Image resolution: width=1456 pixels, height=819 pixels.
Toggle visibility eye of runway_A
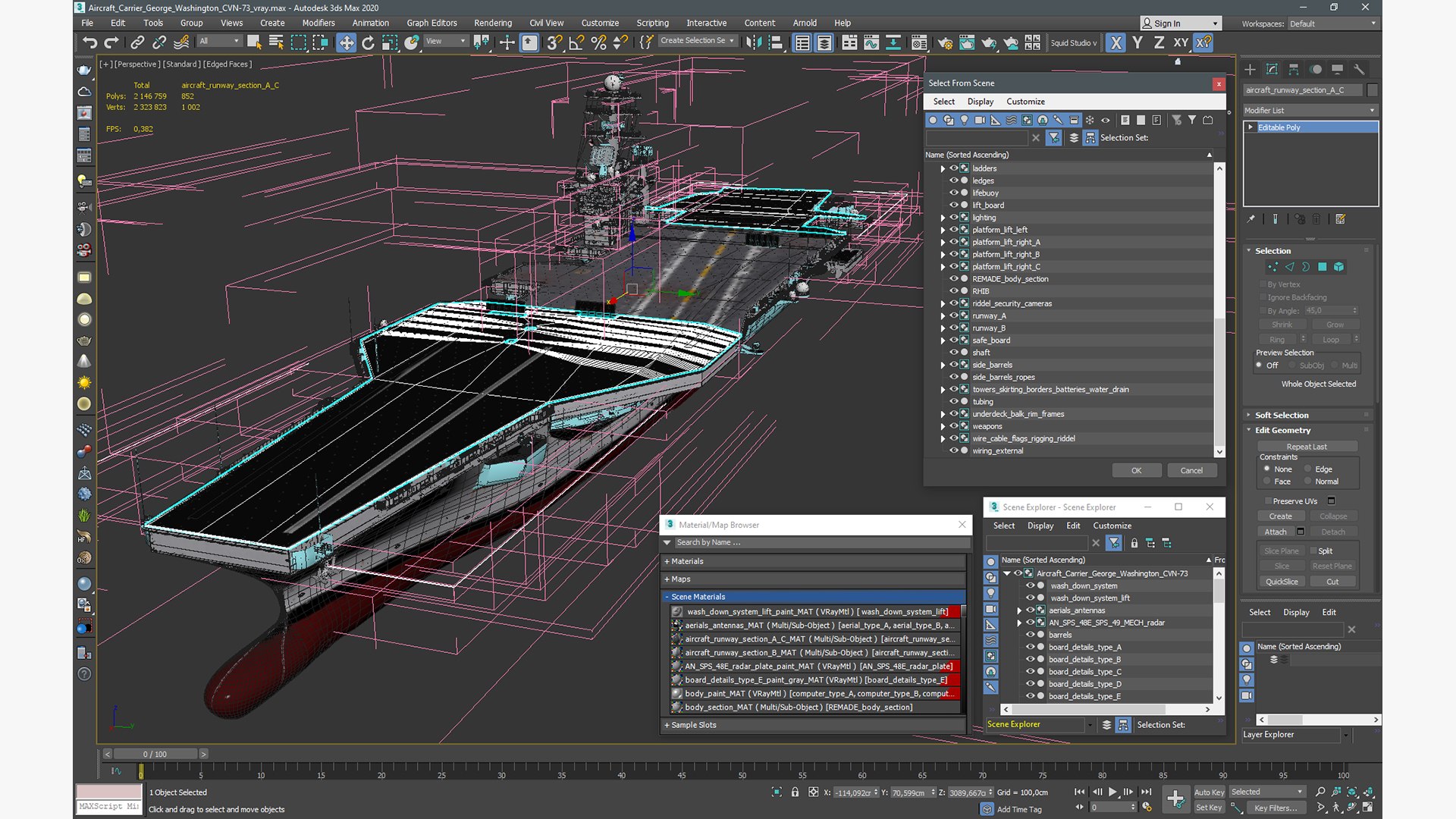point(954,315)
